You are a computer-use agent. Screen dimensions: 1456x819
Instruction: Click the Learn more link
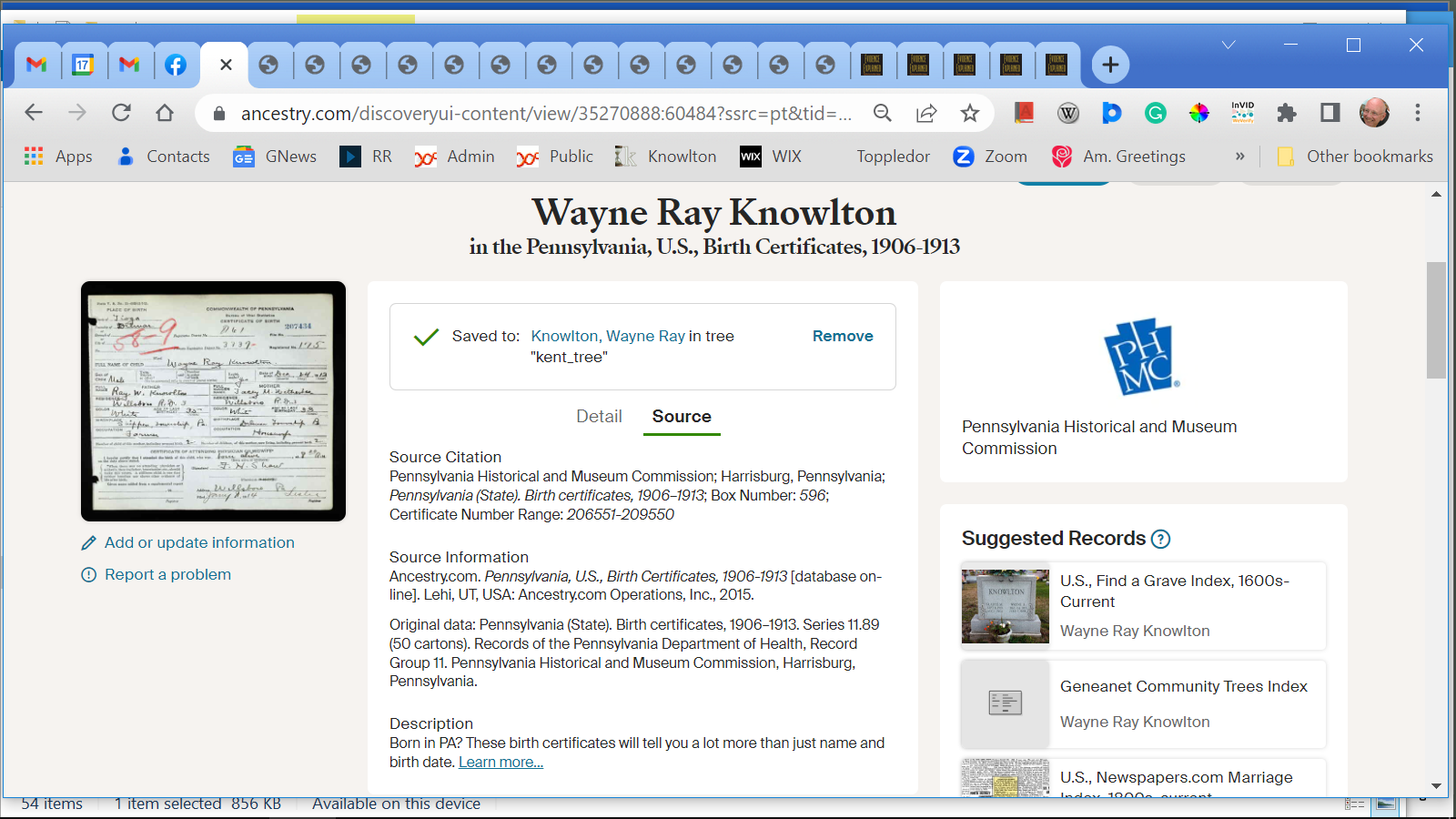[500, 762]
